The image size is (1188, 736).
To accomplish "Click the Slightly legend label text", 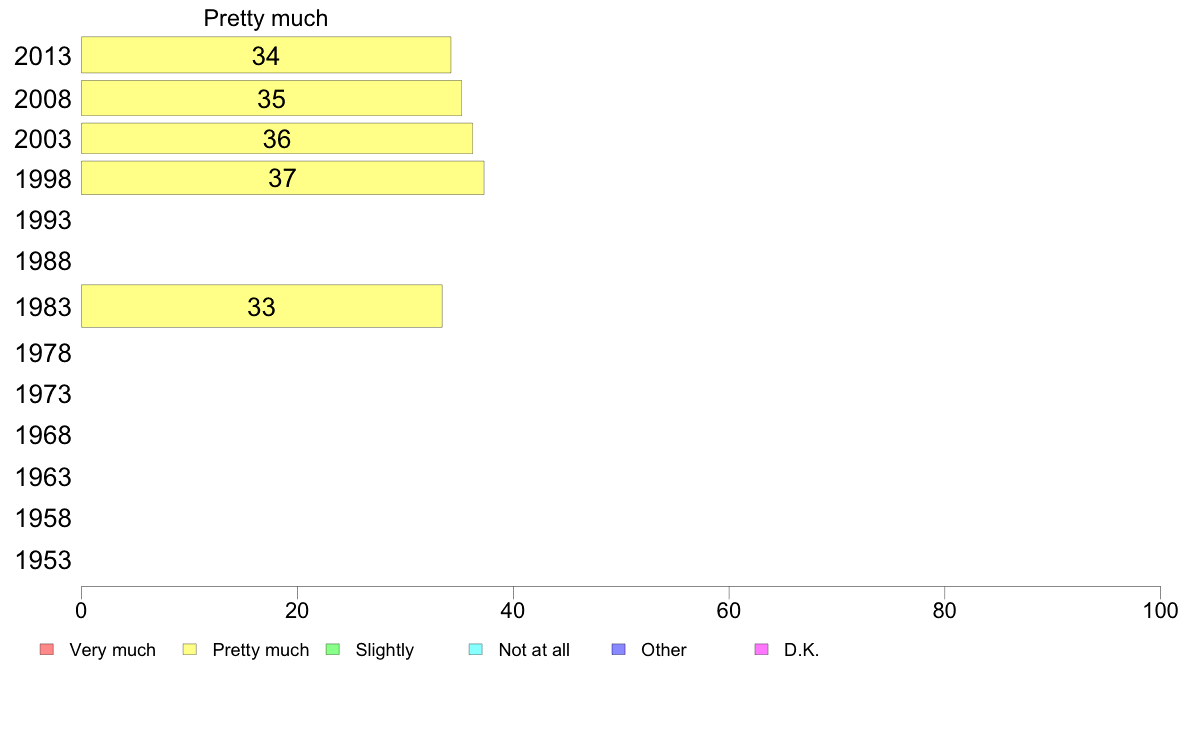I will point(385,650).
